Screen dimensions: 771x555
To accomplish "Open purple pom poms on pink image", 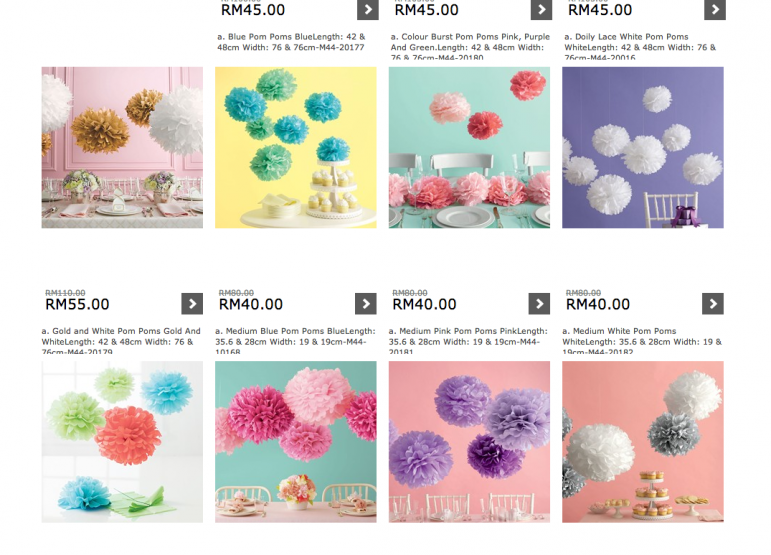I will (x=469, y=442).
